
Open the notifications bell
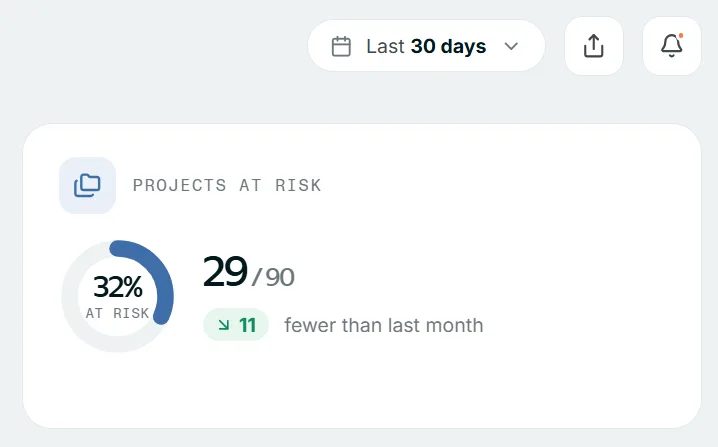672,46
